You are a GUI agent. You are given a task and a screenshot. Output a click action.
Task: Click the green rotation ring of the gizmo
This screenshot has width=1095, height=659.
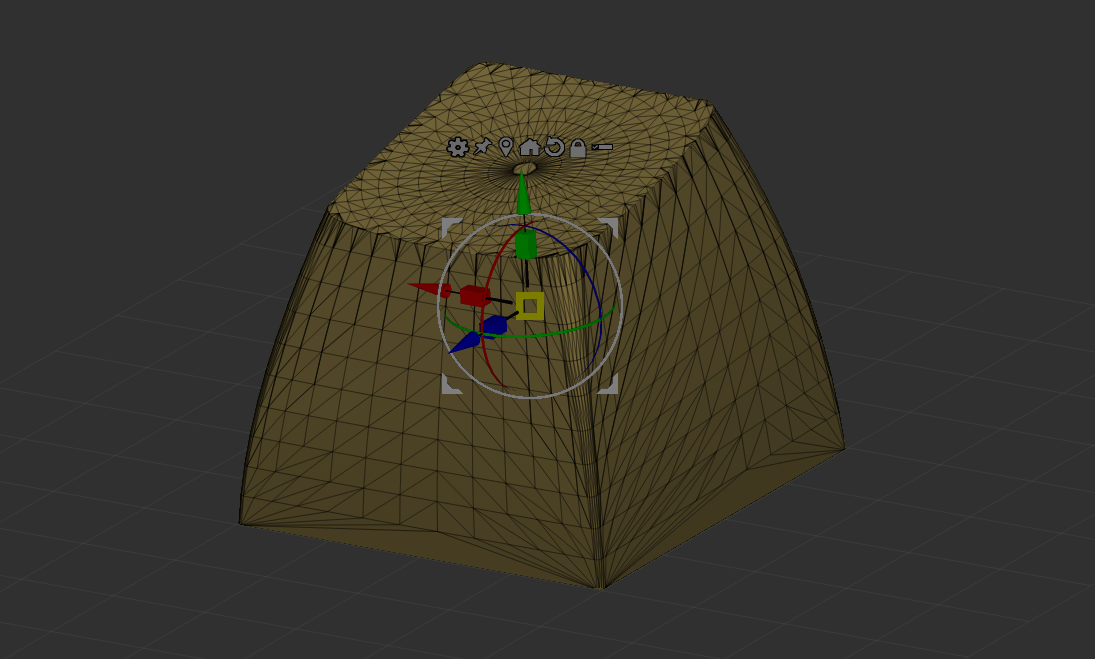(531, 336)
